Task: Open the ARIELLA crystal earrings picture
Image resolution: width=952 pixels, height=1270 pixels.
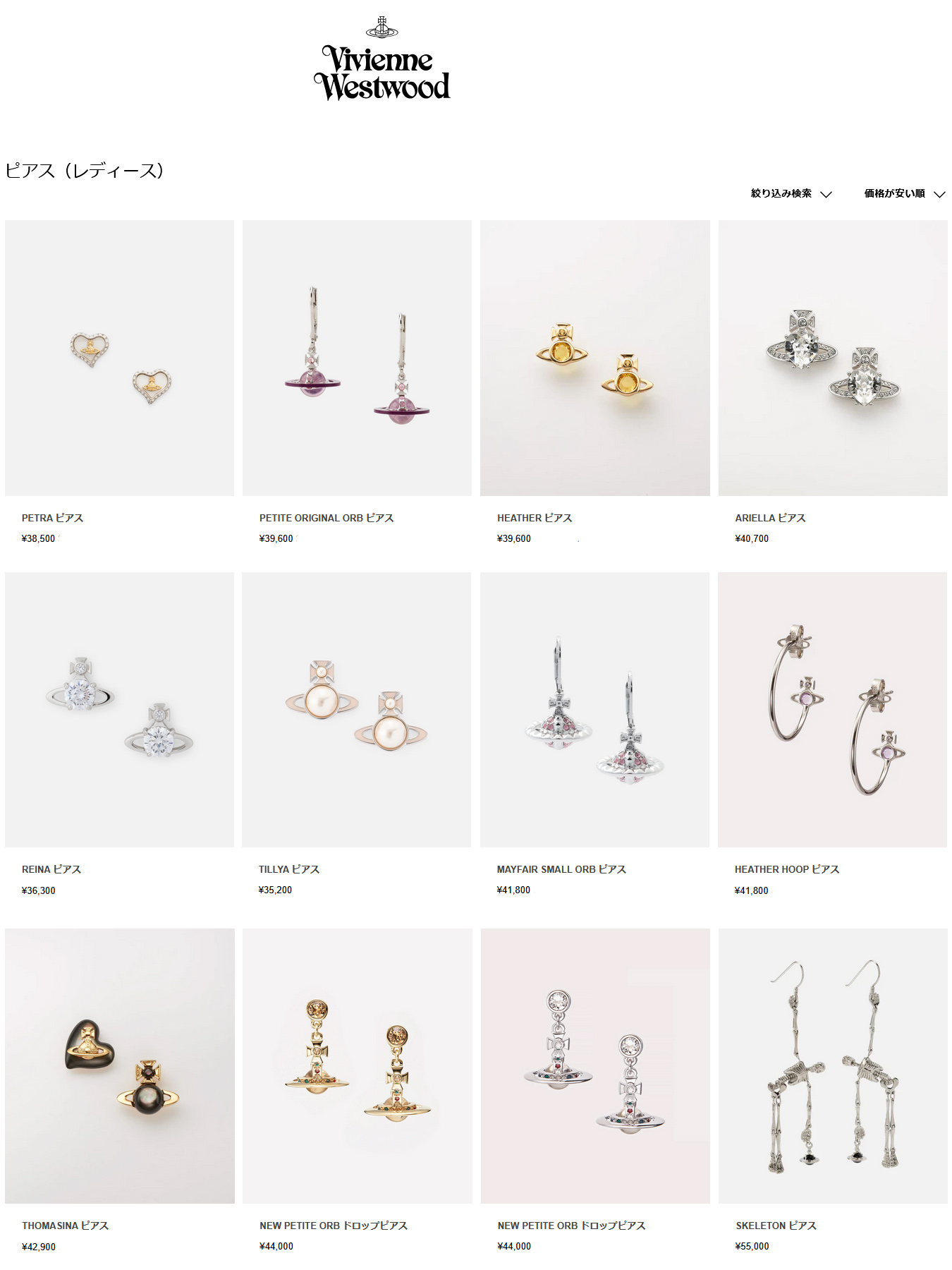Action: point(833,358)
